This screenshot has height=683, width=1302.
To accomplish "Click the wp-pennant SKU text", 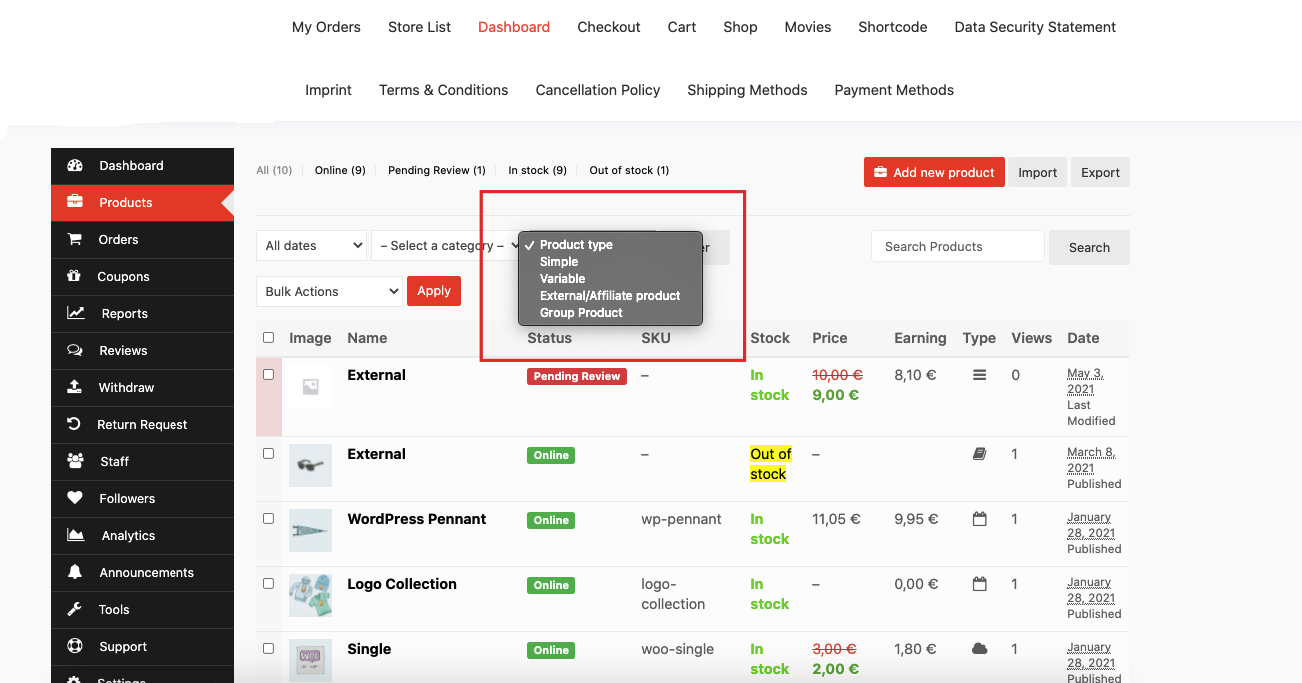I will pyautogui.click(x=681, y=519).
